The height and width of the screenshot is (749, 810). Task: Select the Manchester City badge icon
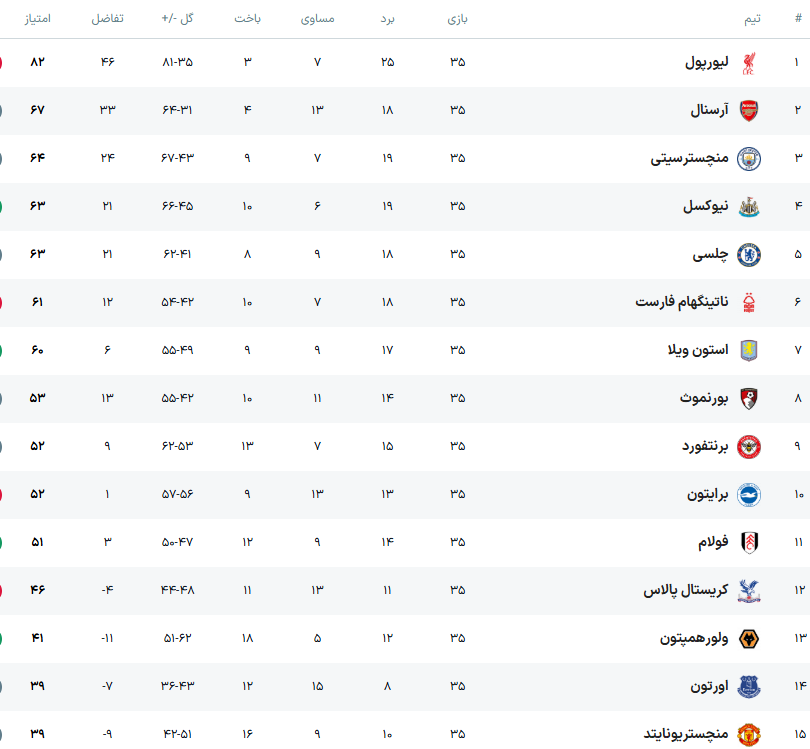click(x=749, y=159)
